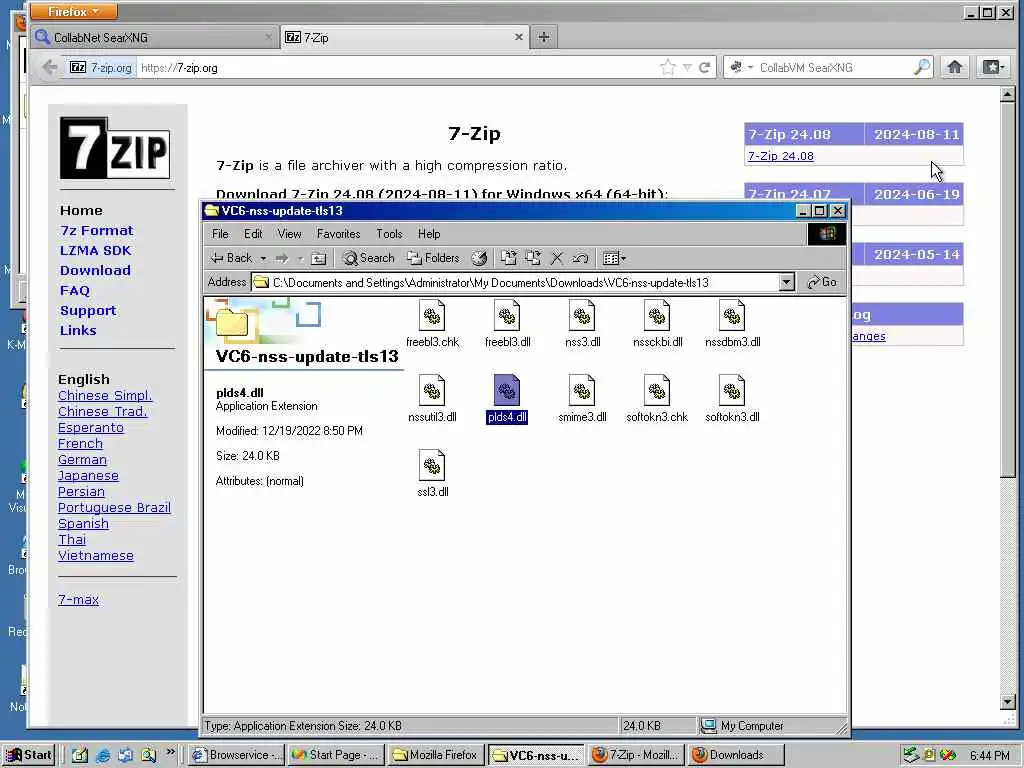Select the nssckbi.dll file icon
The width and height of the screenshot is (1024, 768).
point(657,317)
